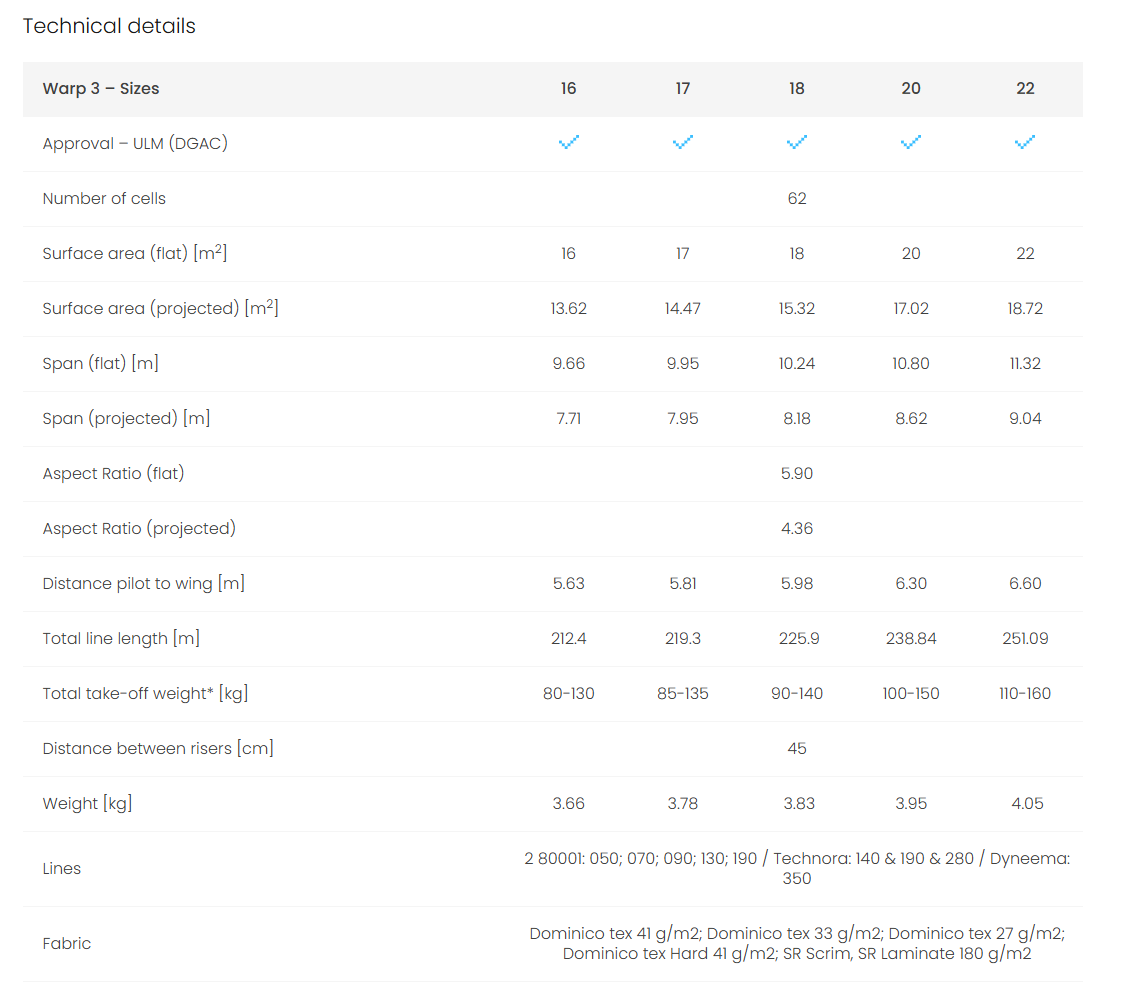Click the flat aspect ratio value 5.90

(x=797, y=474)
